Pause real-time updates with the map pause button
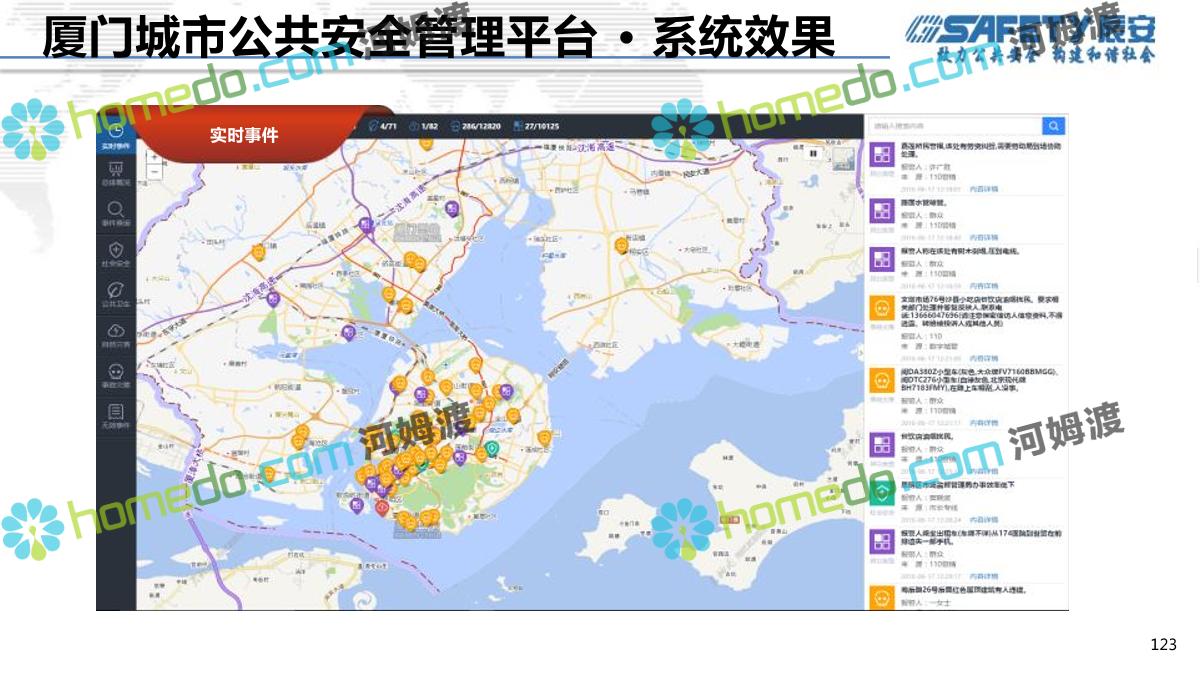This screenshot has width=1200, height=675. tap(814, 153)
